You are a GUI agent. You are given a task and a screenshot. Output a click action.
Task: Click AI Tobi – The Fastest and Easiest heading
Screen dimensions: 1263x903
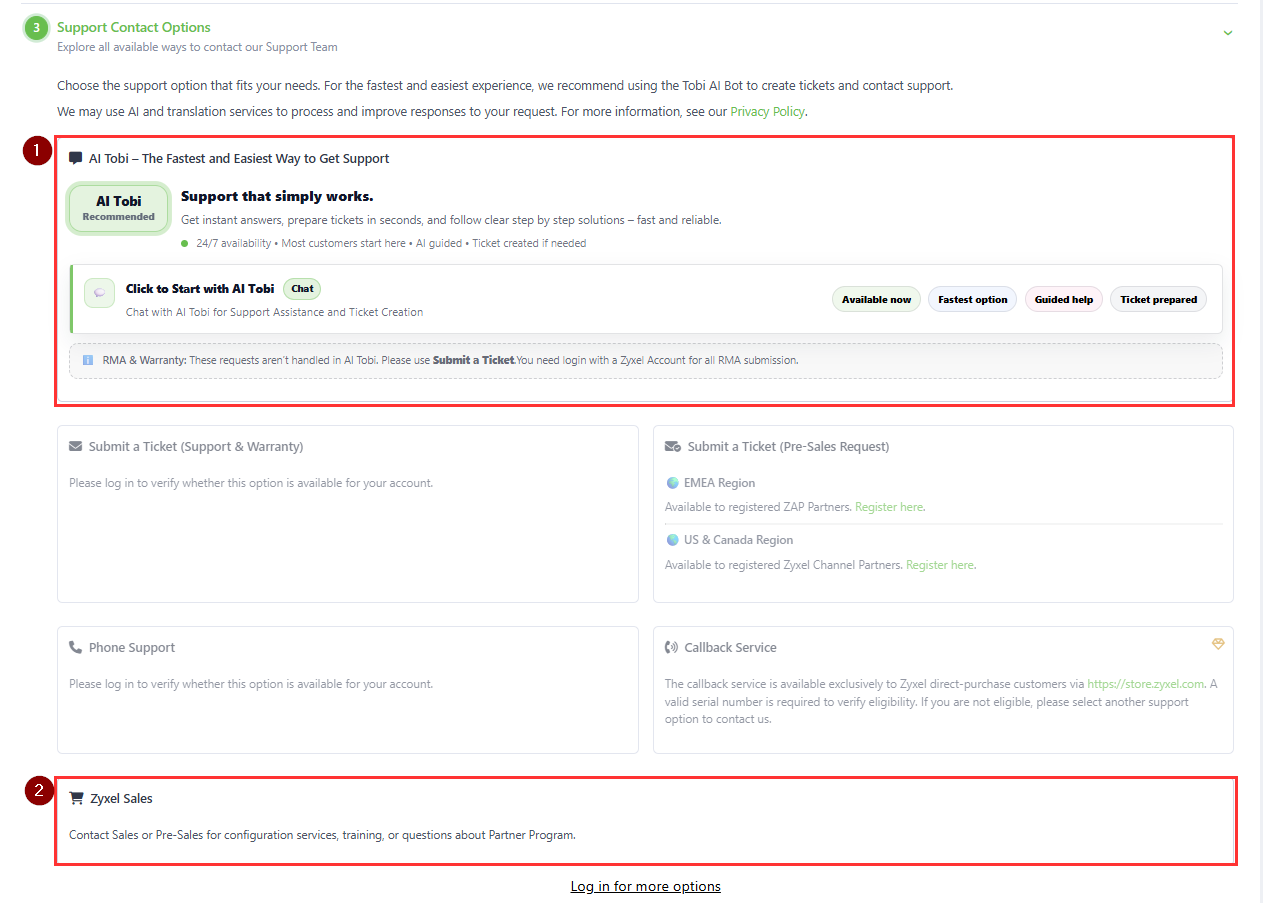click(239, 158)
